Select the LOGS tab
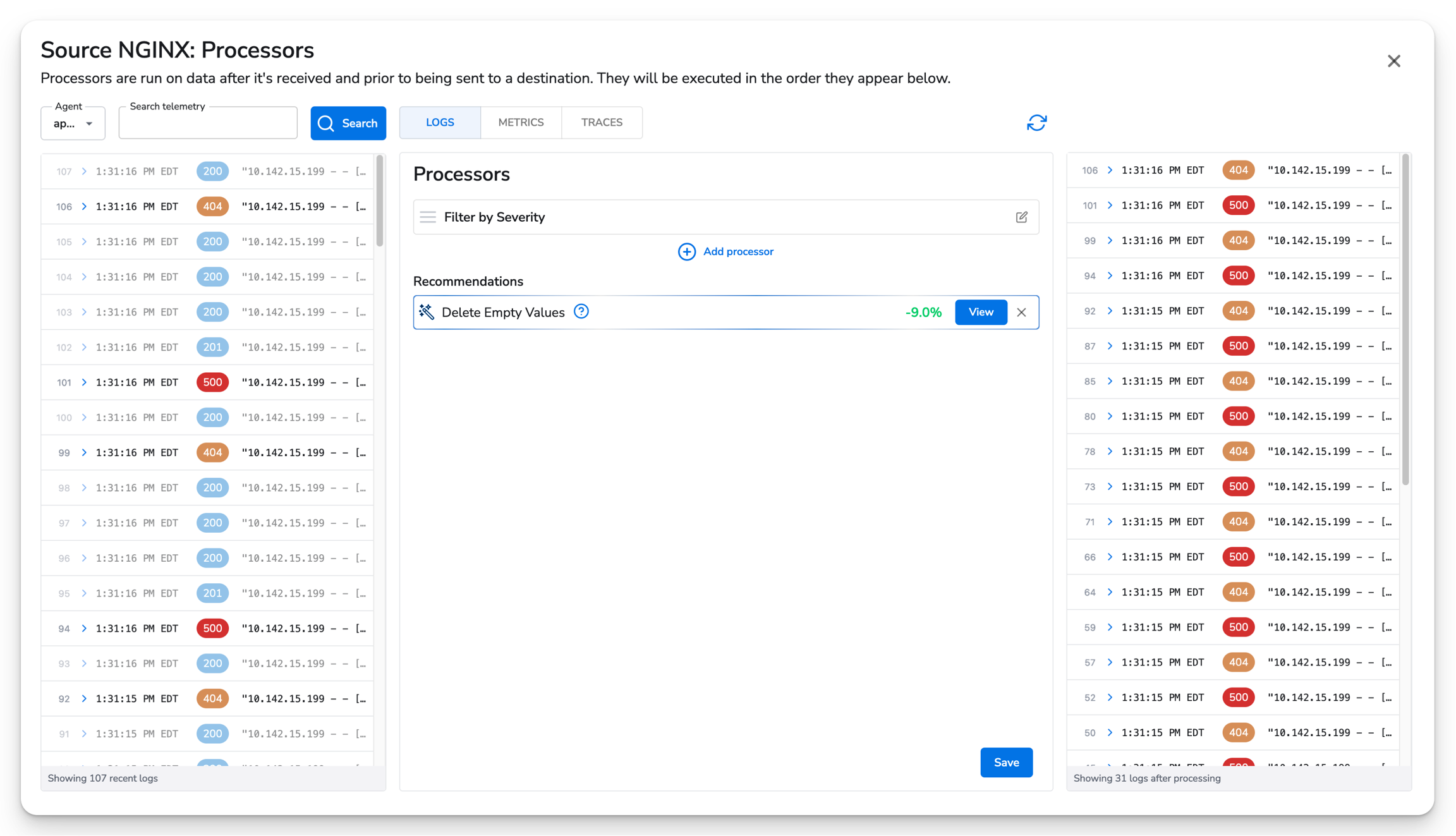This screenshot has height=836, width=1456. pos(439,122)
